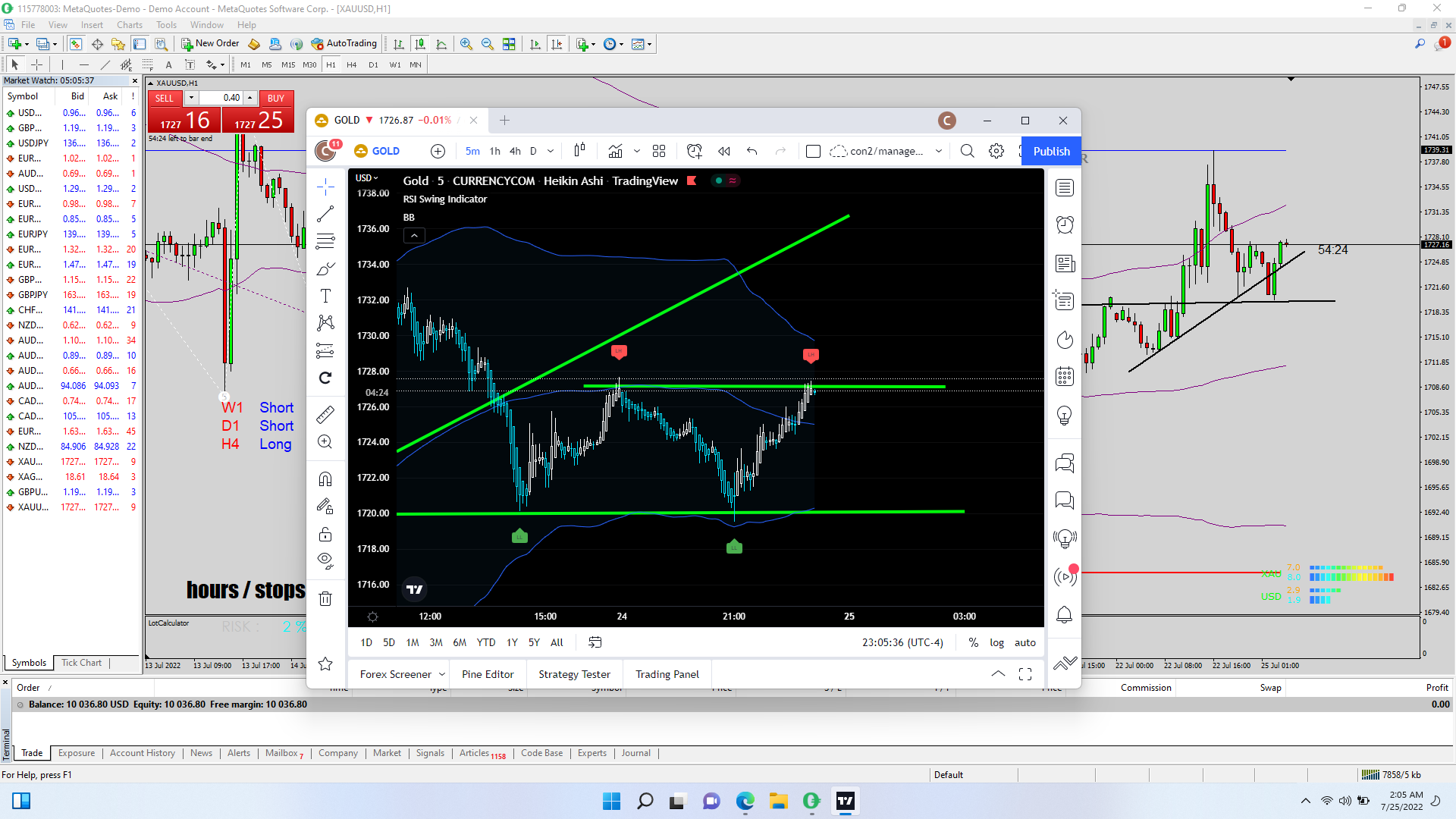
Task: Open the indicators icon in toolbar
Action: pos(615,151)
